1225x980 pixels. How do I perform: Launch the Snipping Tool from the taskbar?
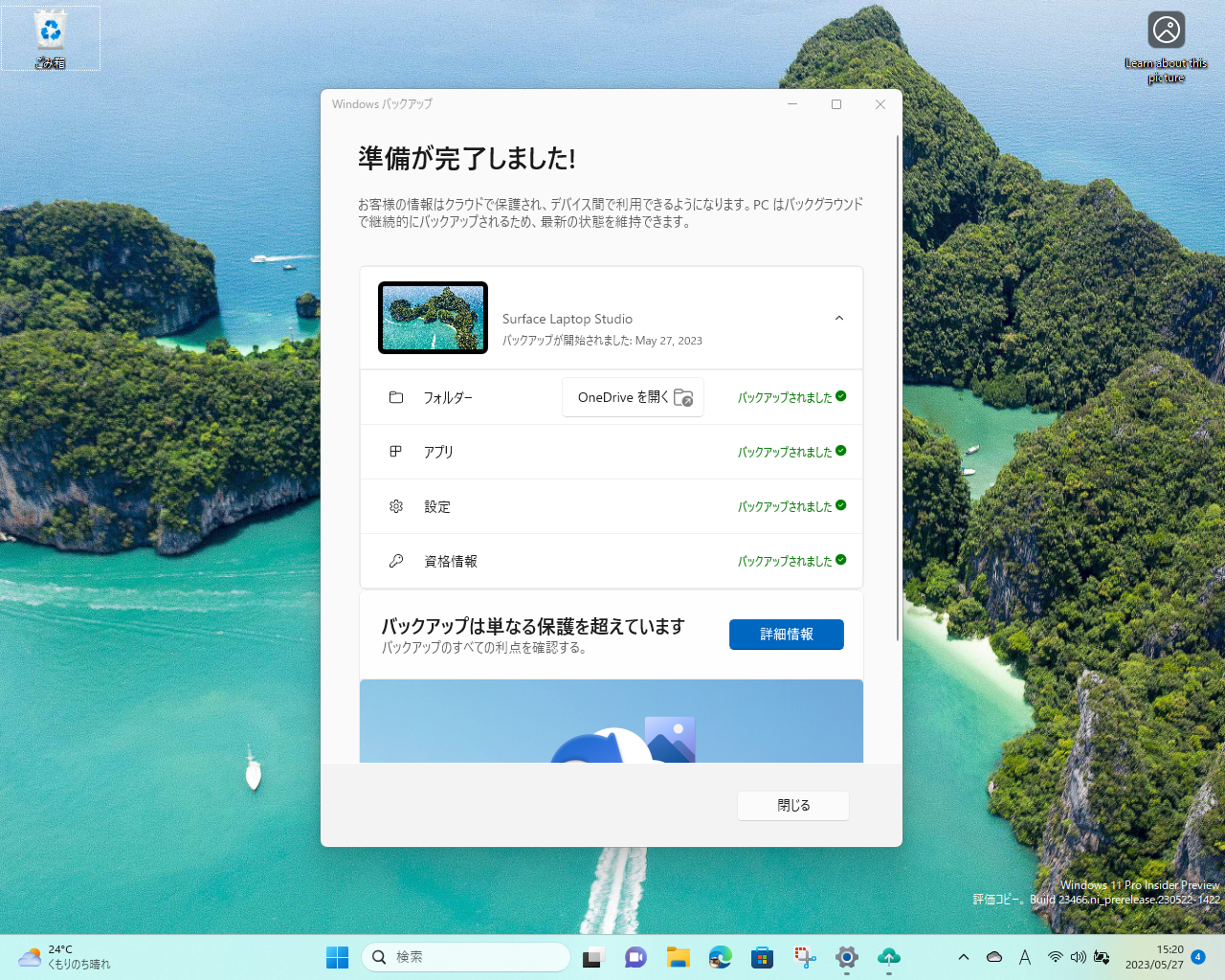point(804,957)
